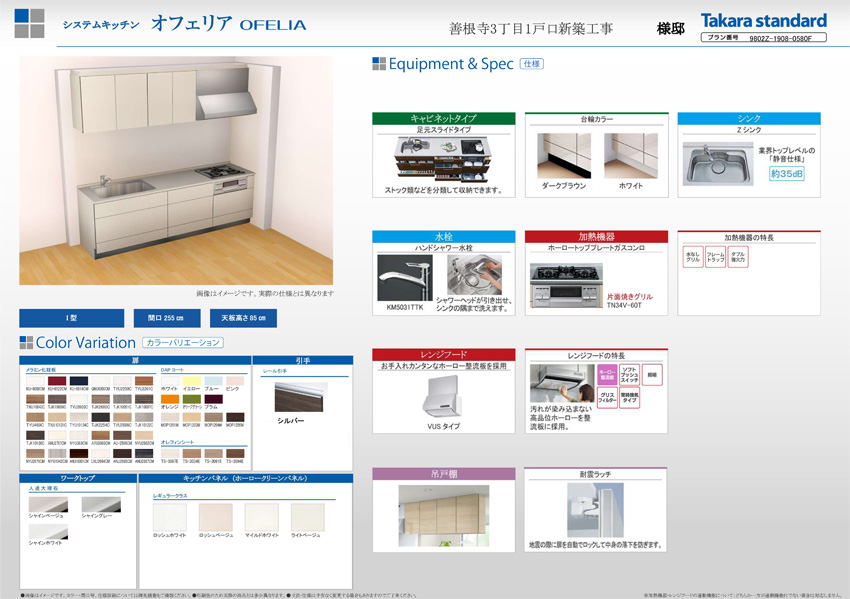Click the プラン番号 box

click(x=763, y=37)
